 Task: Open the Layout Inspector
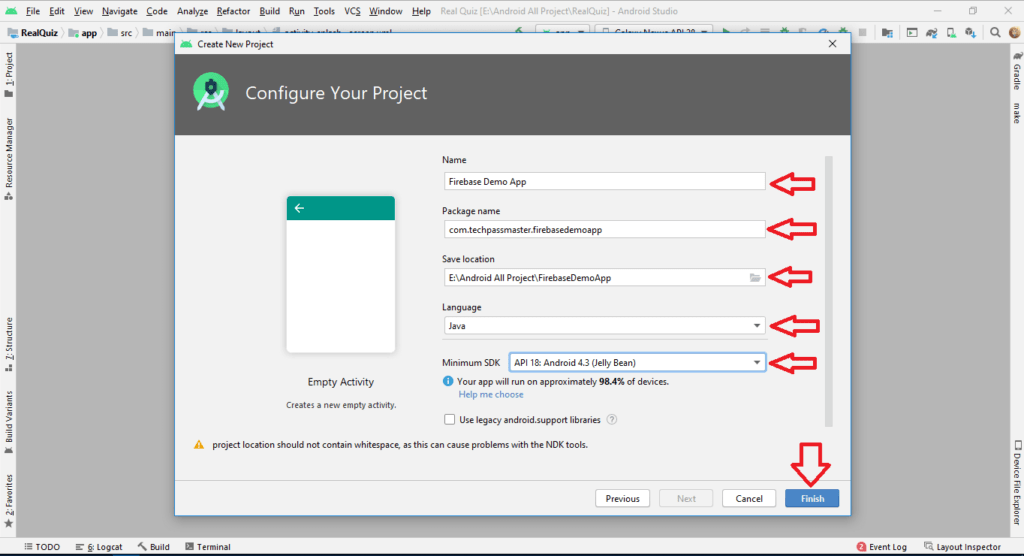click(963, 547)
